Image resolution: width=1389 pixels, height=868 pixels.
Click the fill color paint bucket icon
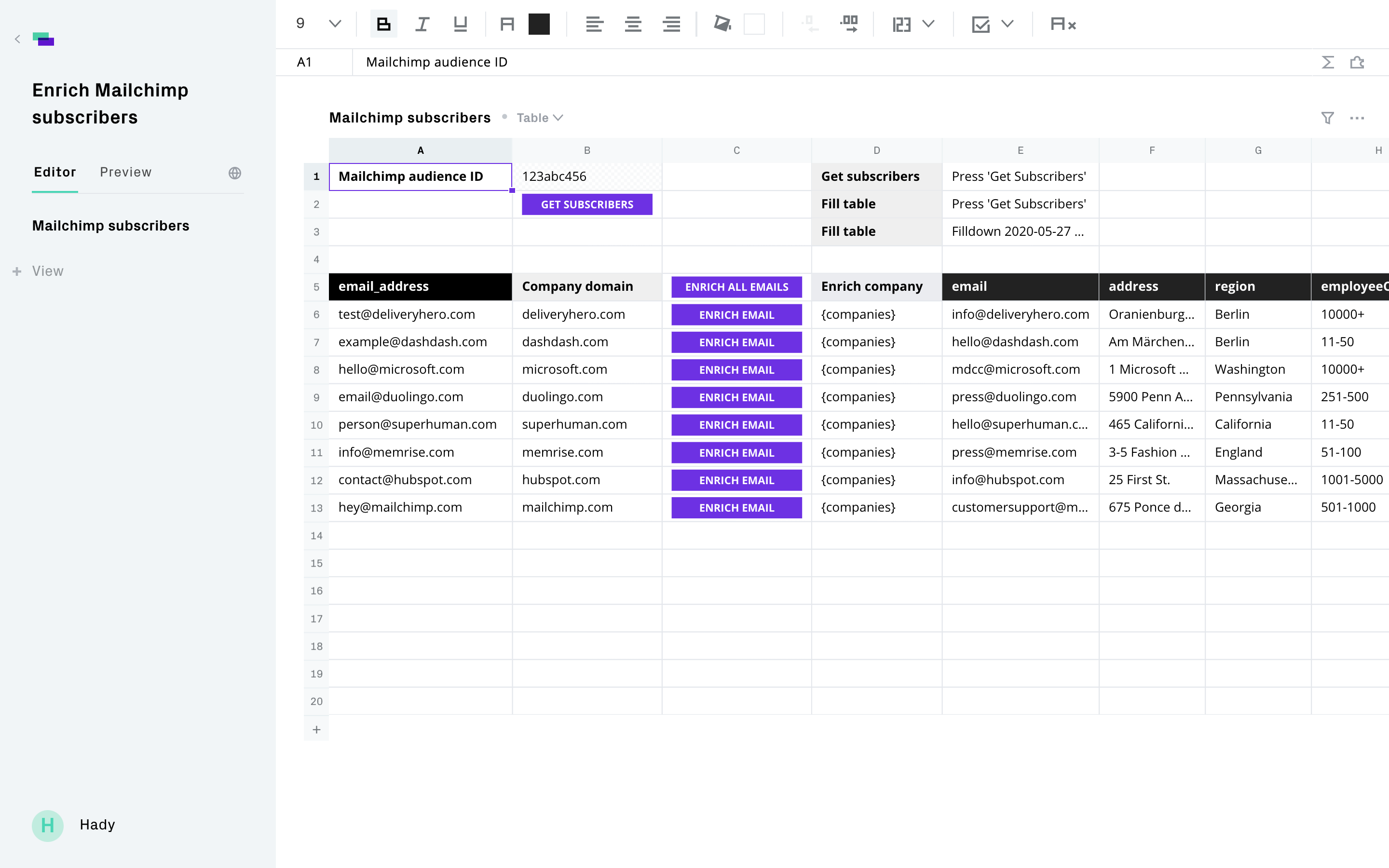pos(722,24)
